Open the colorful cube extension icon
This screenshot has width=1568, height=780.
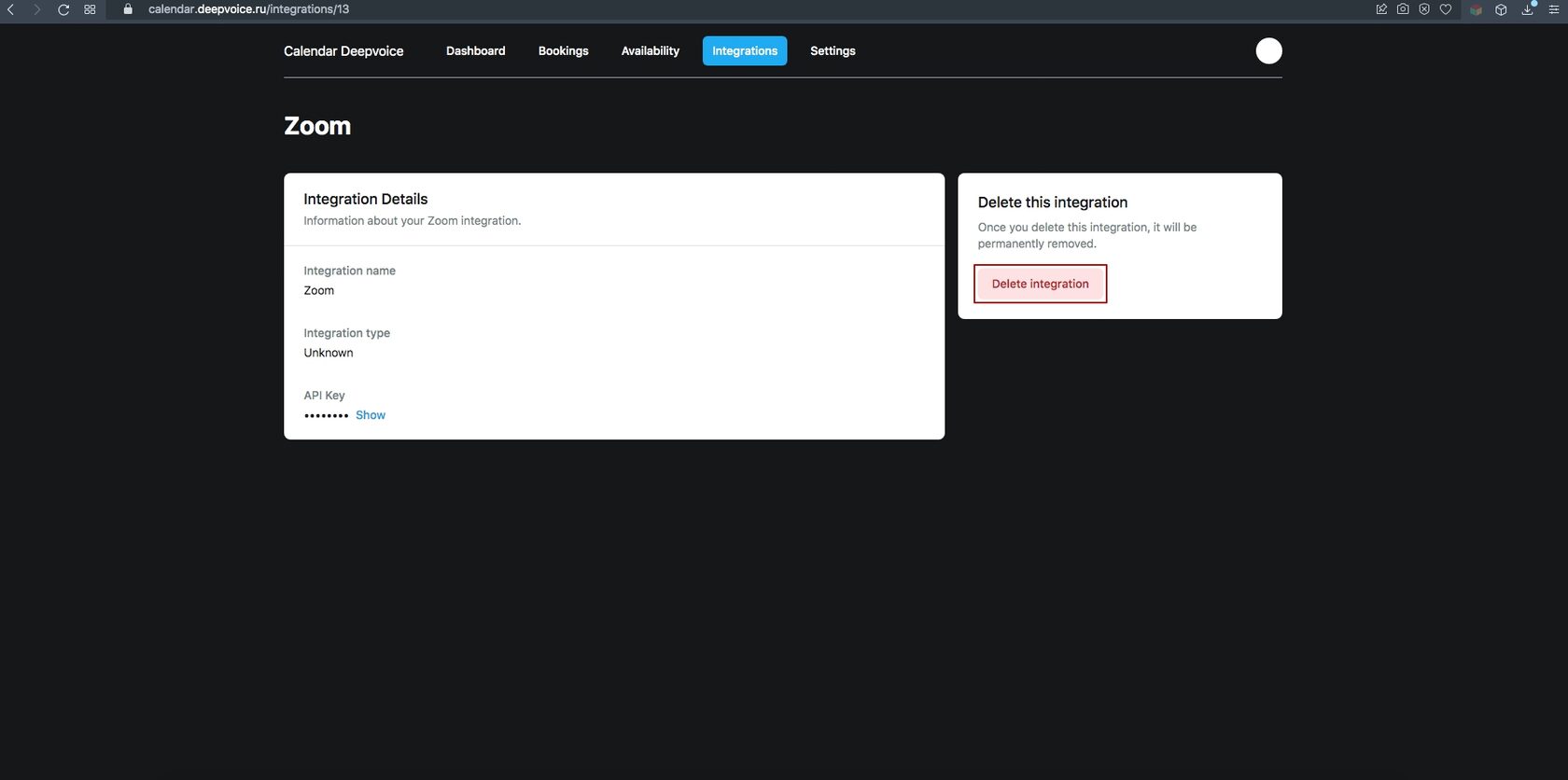pos(1476,9)
